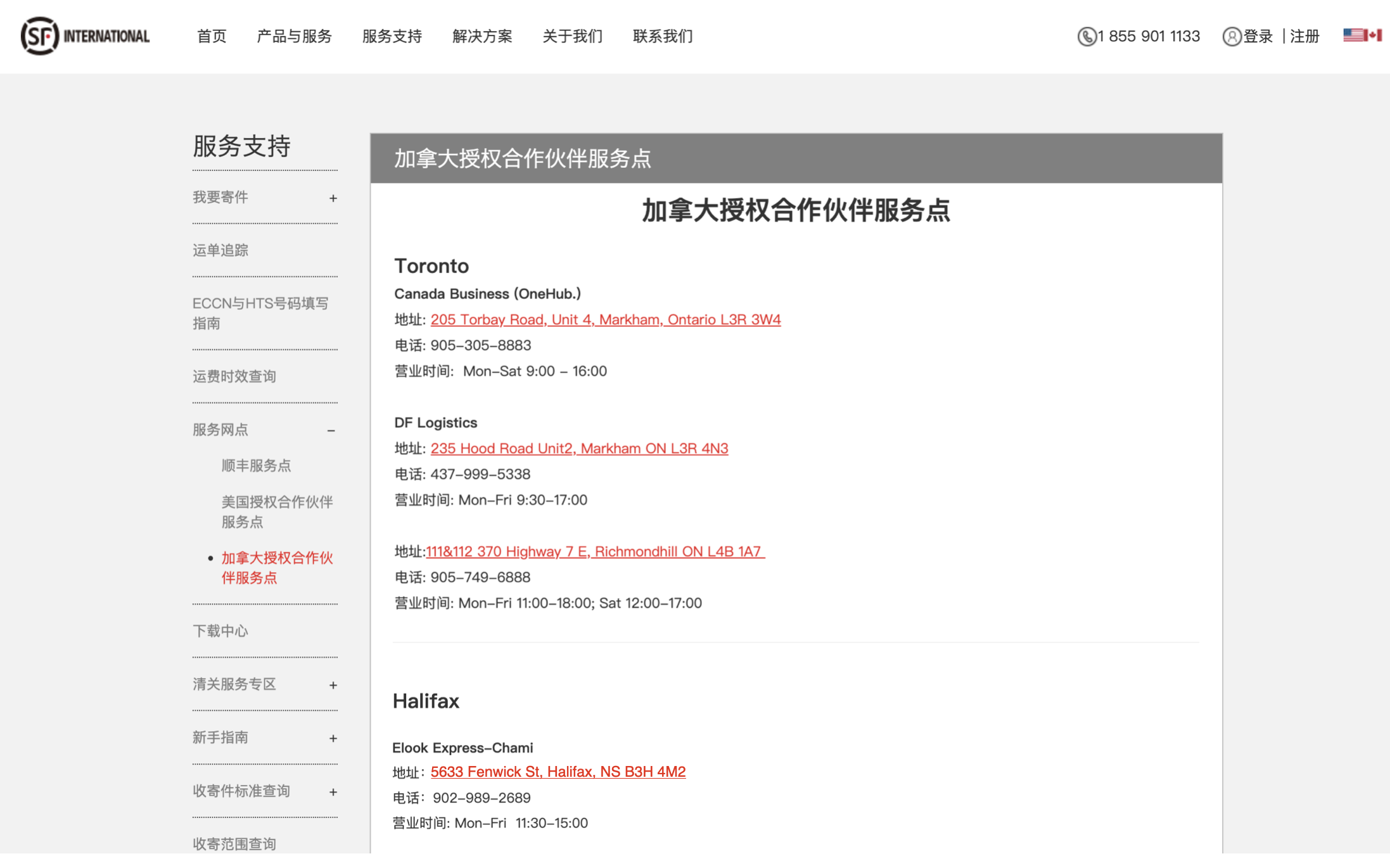Image resolution: width=1390 pixels, height=868 pixels.
Task: Click the SF International logo
Action: click(x=85, y=36)
